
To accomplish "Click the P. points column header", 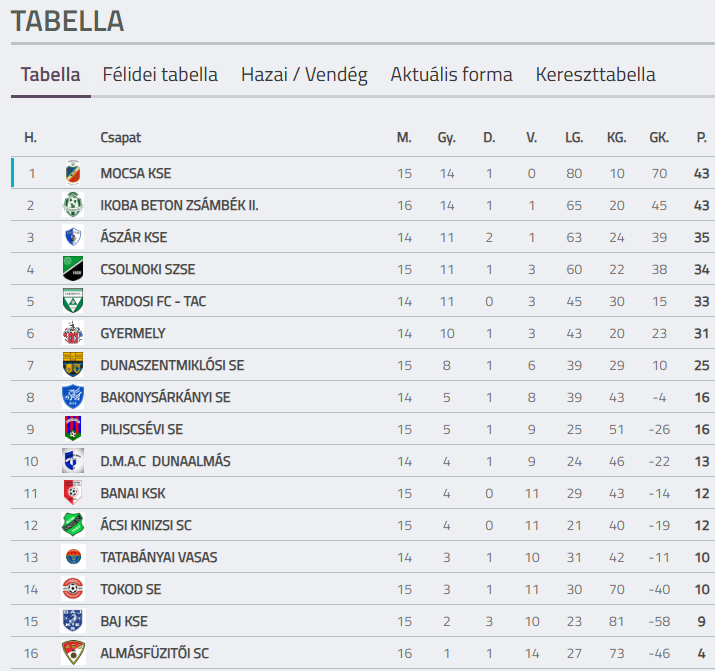I will pyautogui.click(x=701, y=137).
